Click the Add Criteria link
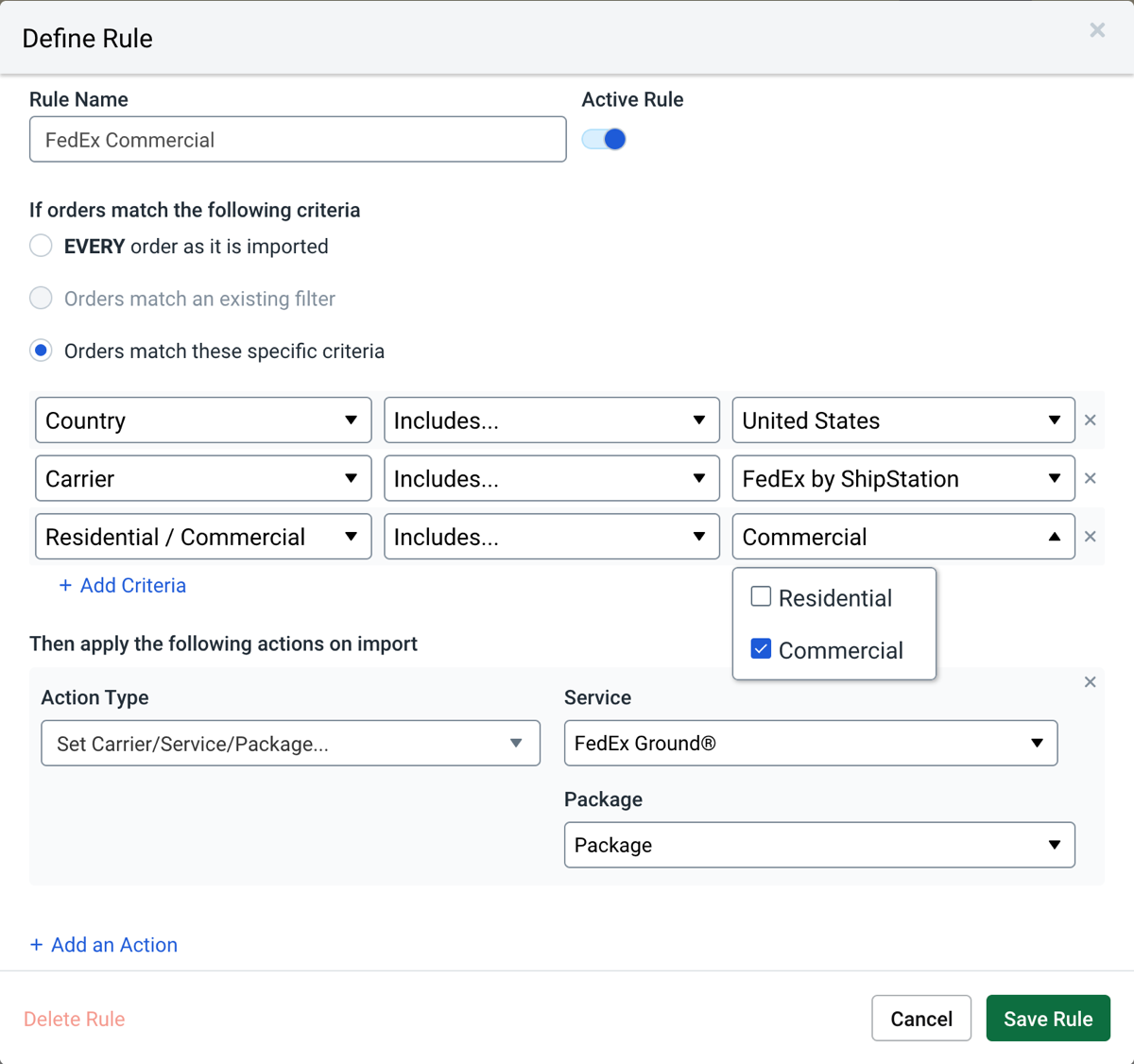 coord(123,586)
